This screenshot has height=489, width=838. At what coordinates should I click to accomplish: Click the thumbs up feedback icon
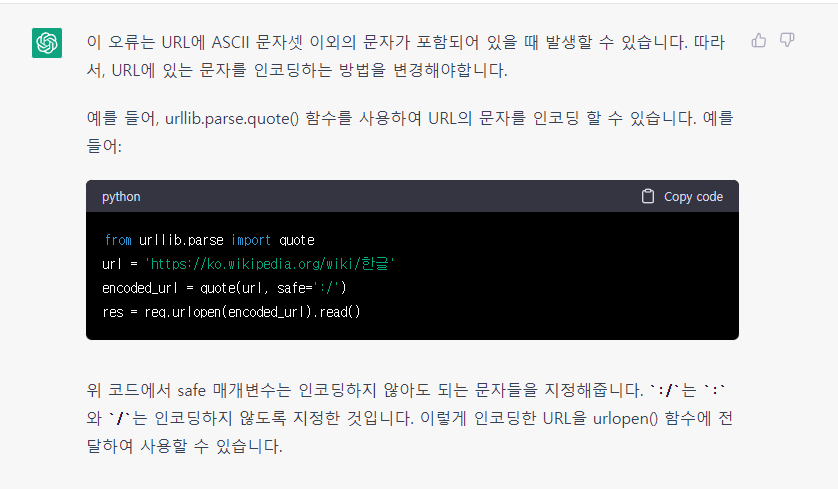coord(758,40)
